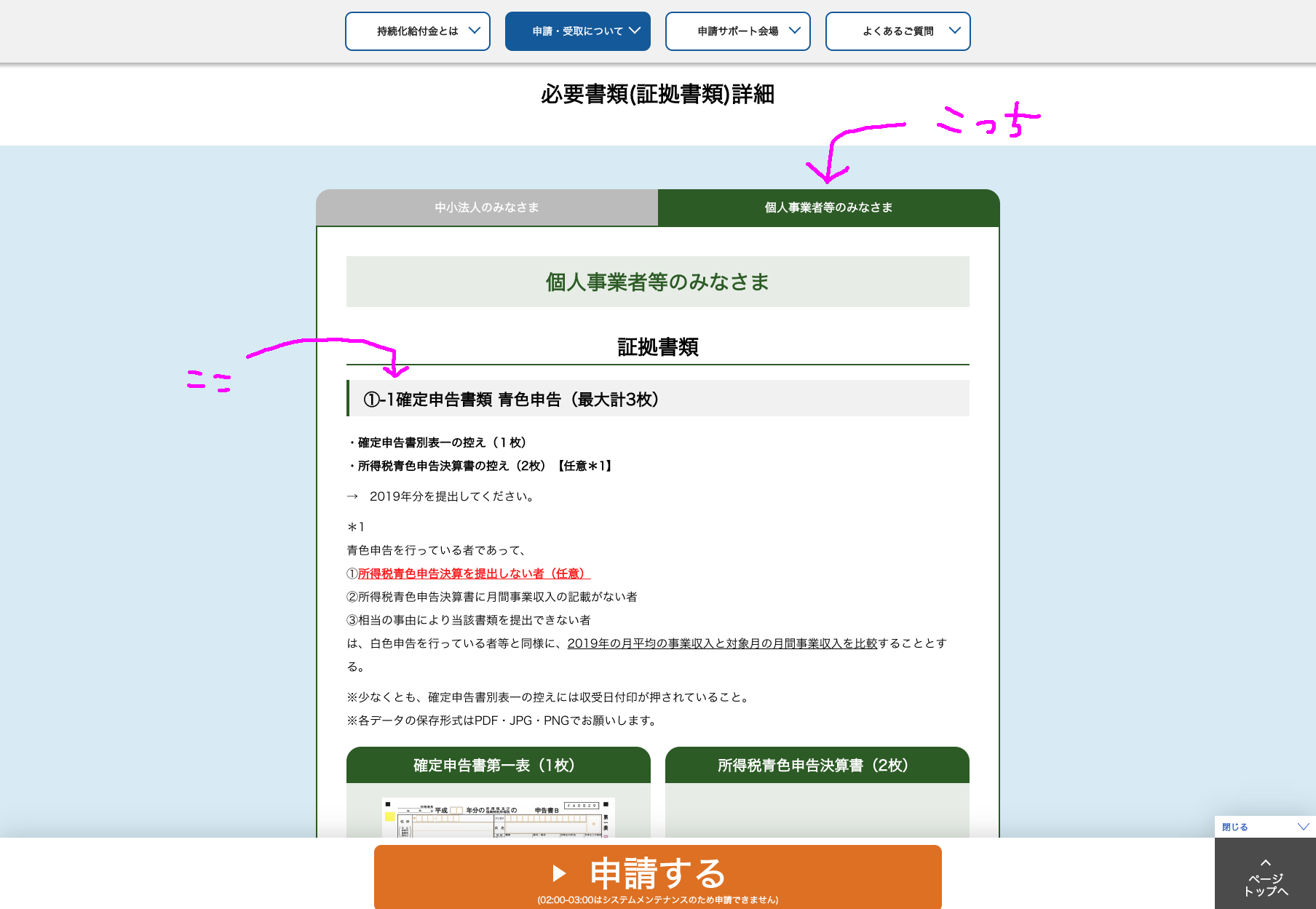
Task: Switch to the 中小法人のみなさま tab
Action: [487, 207]
